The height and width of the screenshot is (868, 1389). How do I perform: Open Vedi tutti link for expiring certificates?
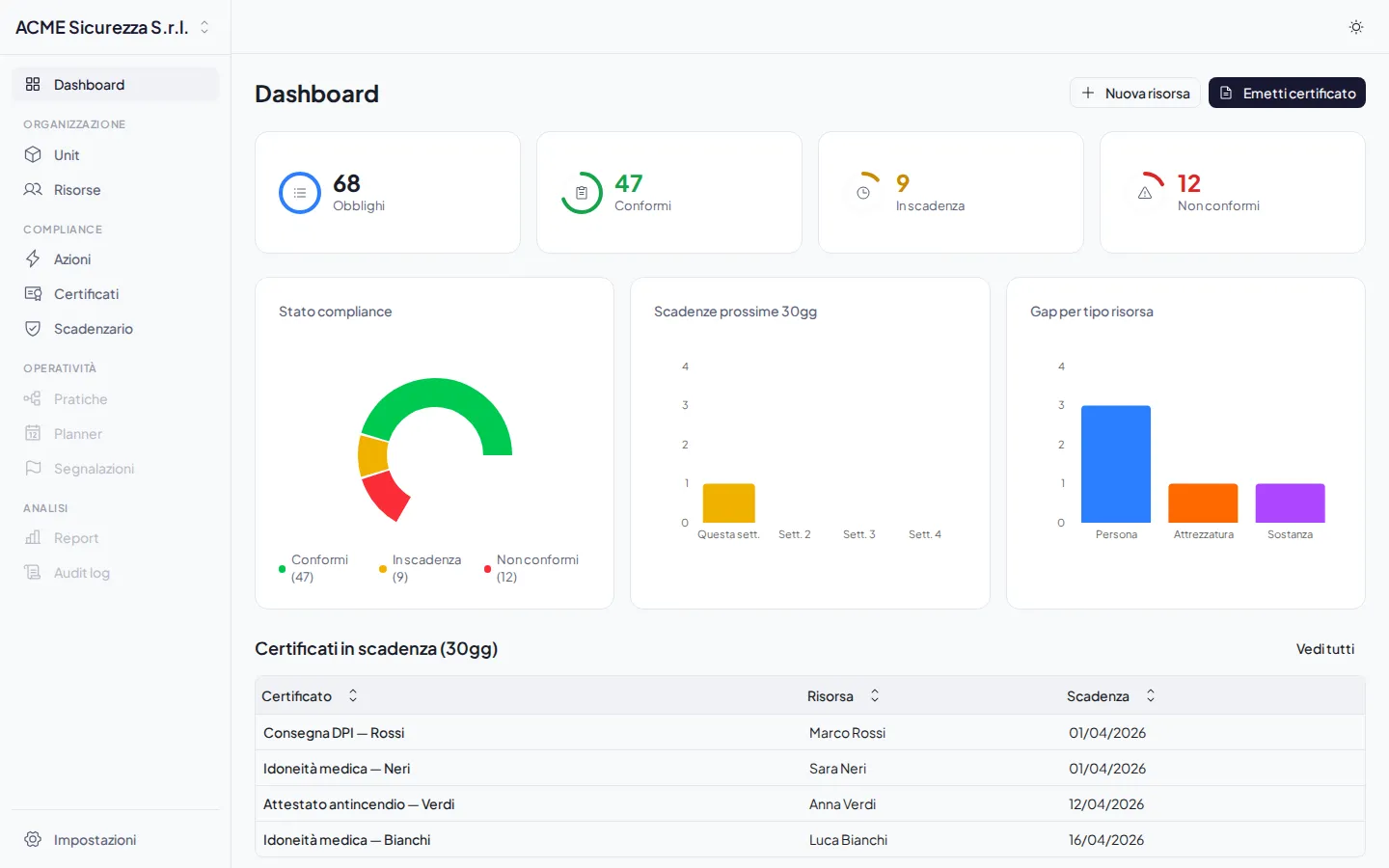click(x=1325, y=649)
